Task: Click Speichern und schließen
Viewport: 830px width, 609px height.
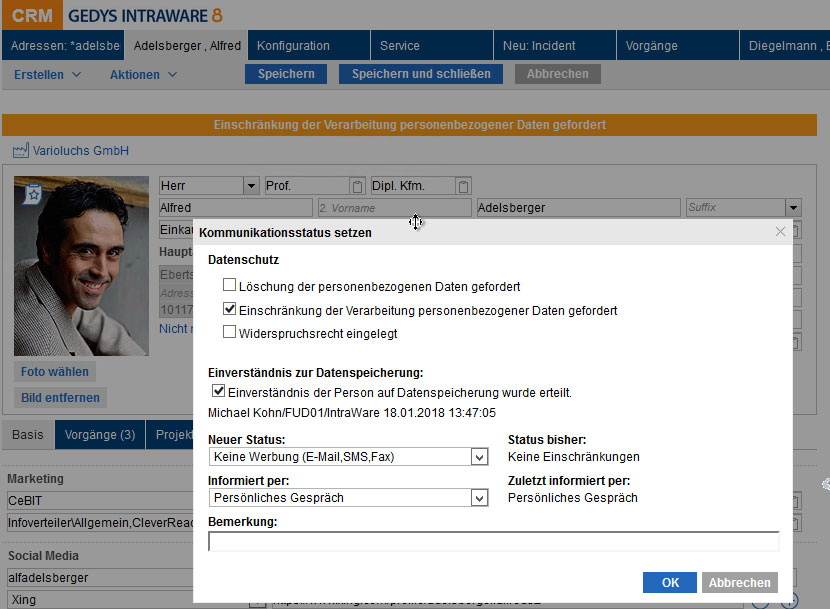Action: [x=421, y=74]
